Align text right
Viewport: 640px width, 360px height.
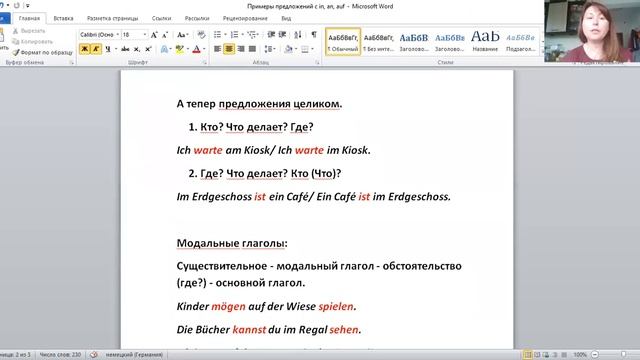click(241, 49)
